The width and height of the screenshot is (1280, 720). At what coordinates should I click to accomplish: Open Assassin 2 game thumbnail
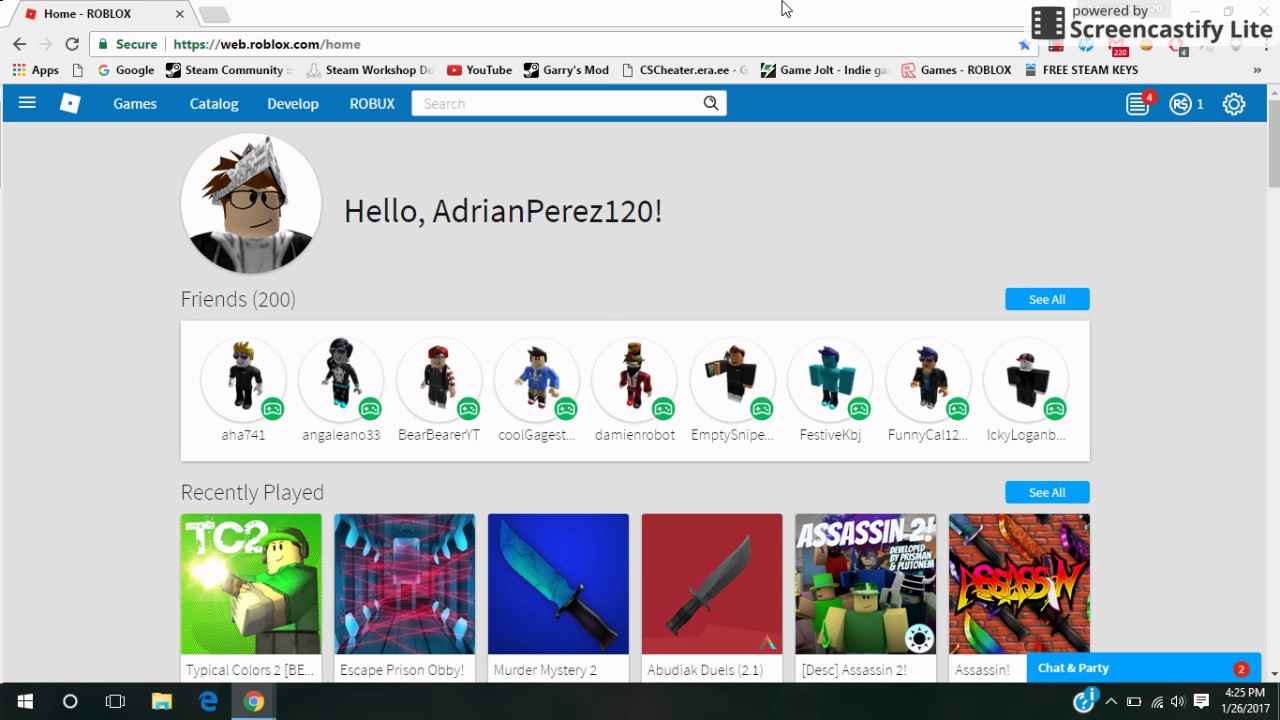866,584
